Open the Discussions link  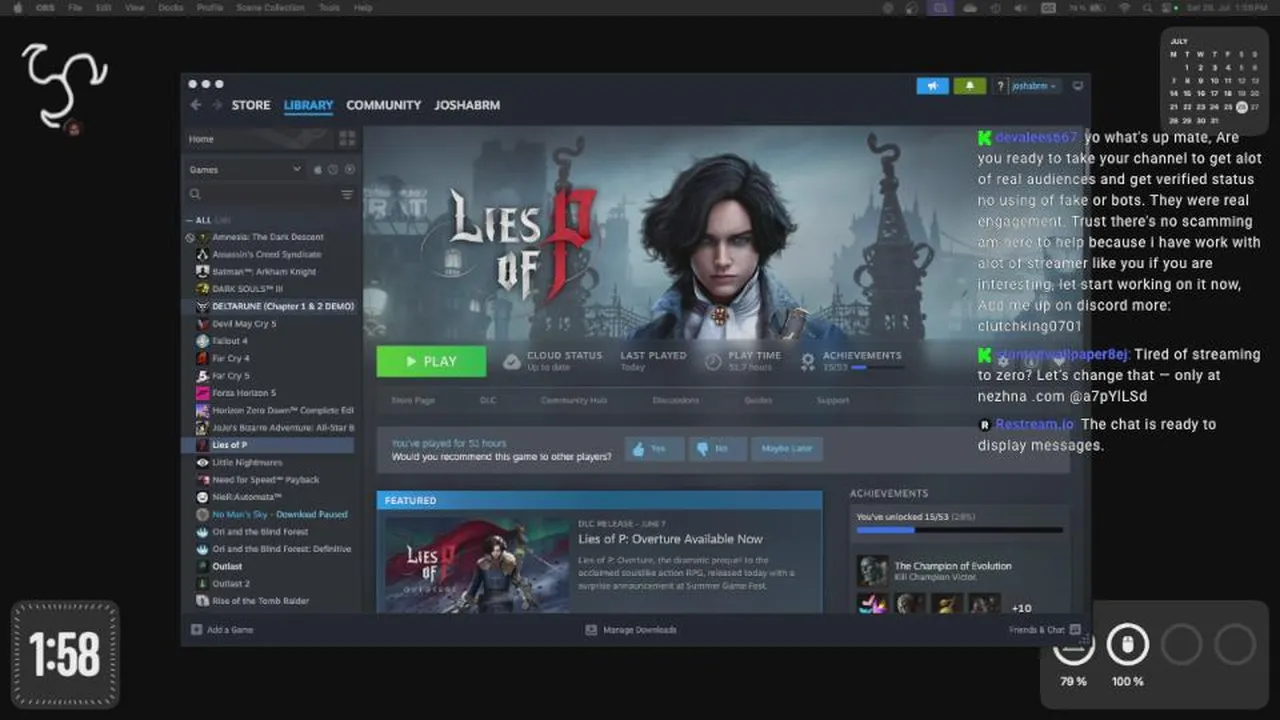pos(676,400)
